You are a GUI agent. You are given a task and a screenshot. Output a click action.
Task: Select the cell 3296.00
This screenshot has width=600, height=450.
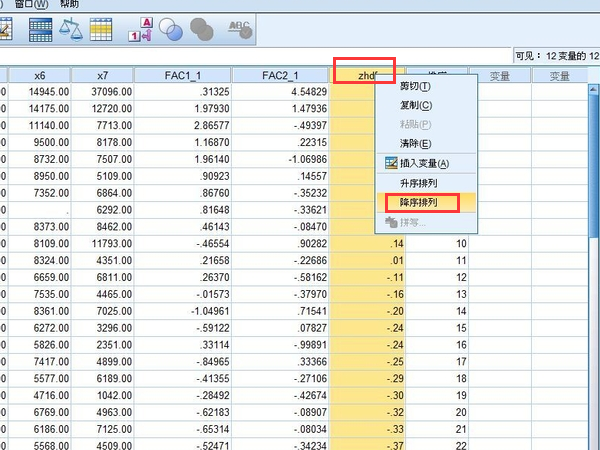click(x=103, y=328)
